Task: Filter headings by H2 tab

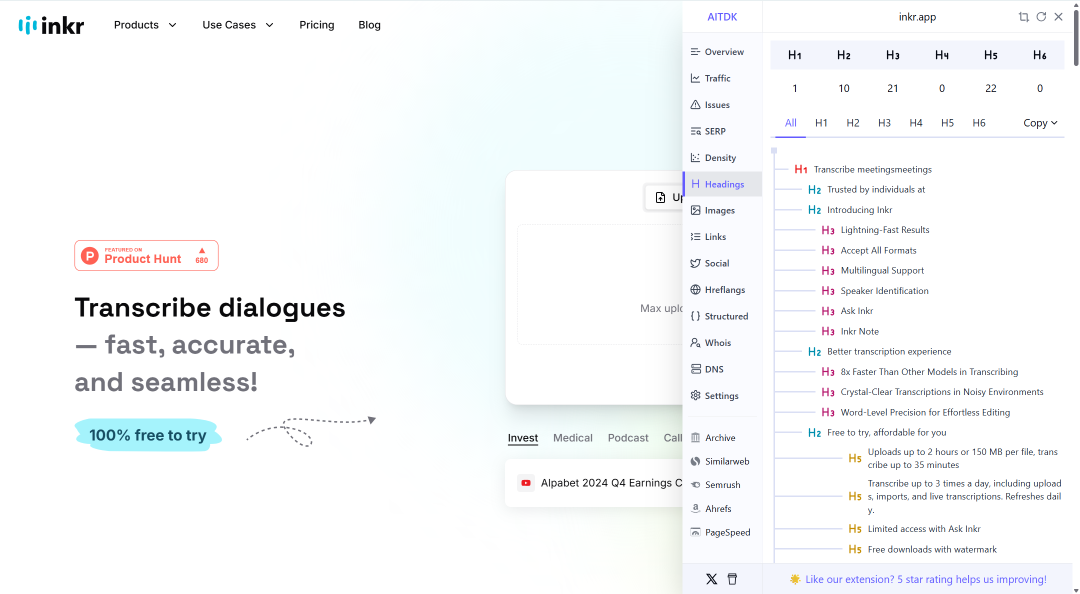Action: coord(853,123)
